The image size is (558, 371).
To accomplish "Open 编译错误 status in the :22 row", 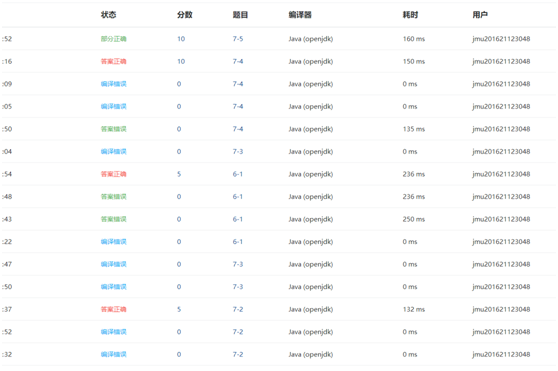I will 114,242.
